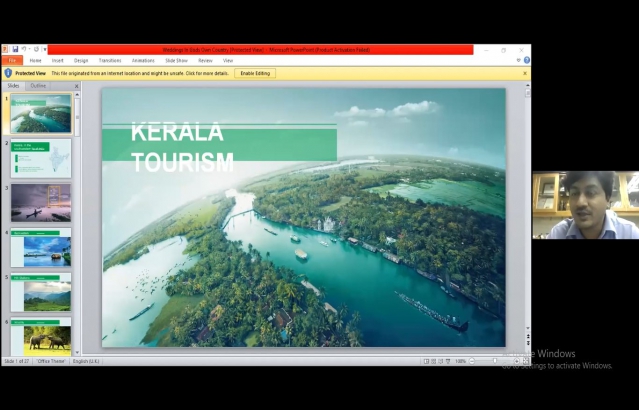
Task: Open the Slide Show ribbon tab
Action: click(176, 61)
